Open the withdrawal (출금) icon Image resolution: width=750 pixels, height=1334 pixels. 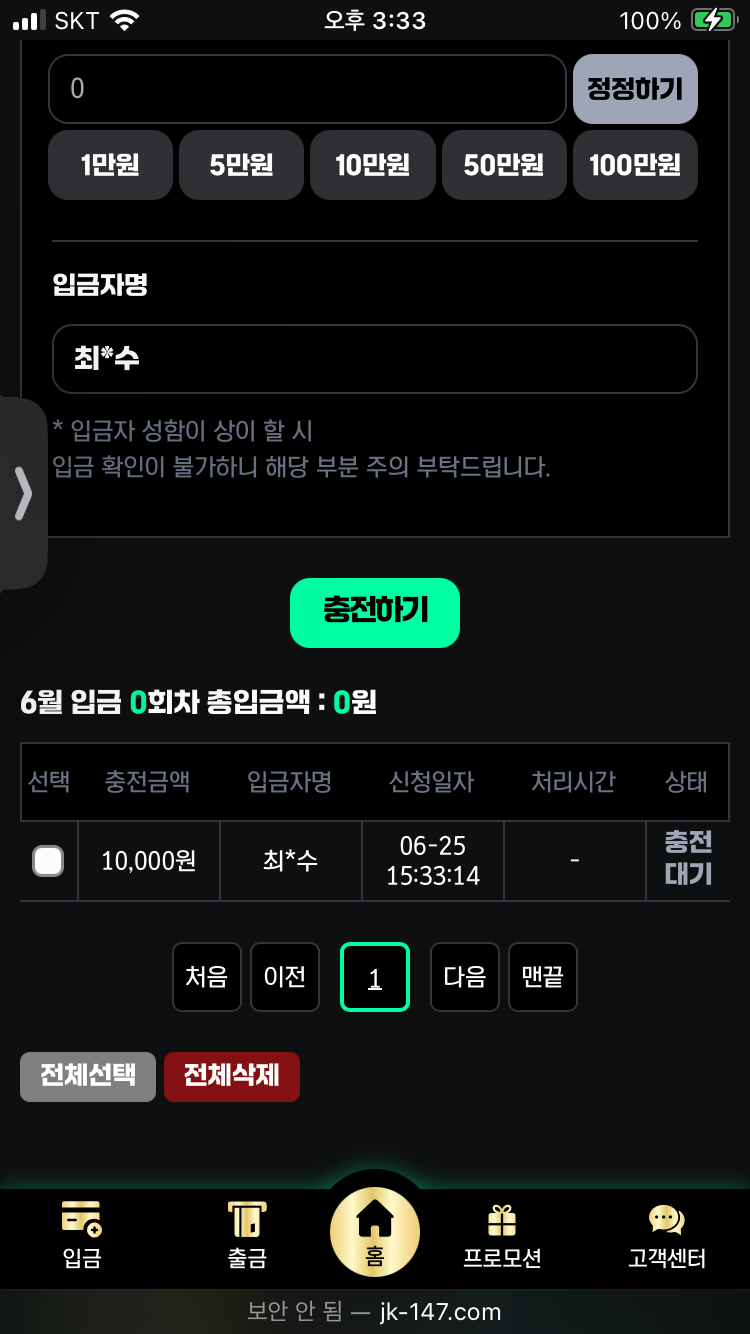(x=246, y=1218)
